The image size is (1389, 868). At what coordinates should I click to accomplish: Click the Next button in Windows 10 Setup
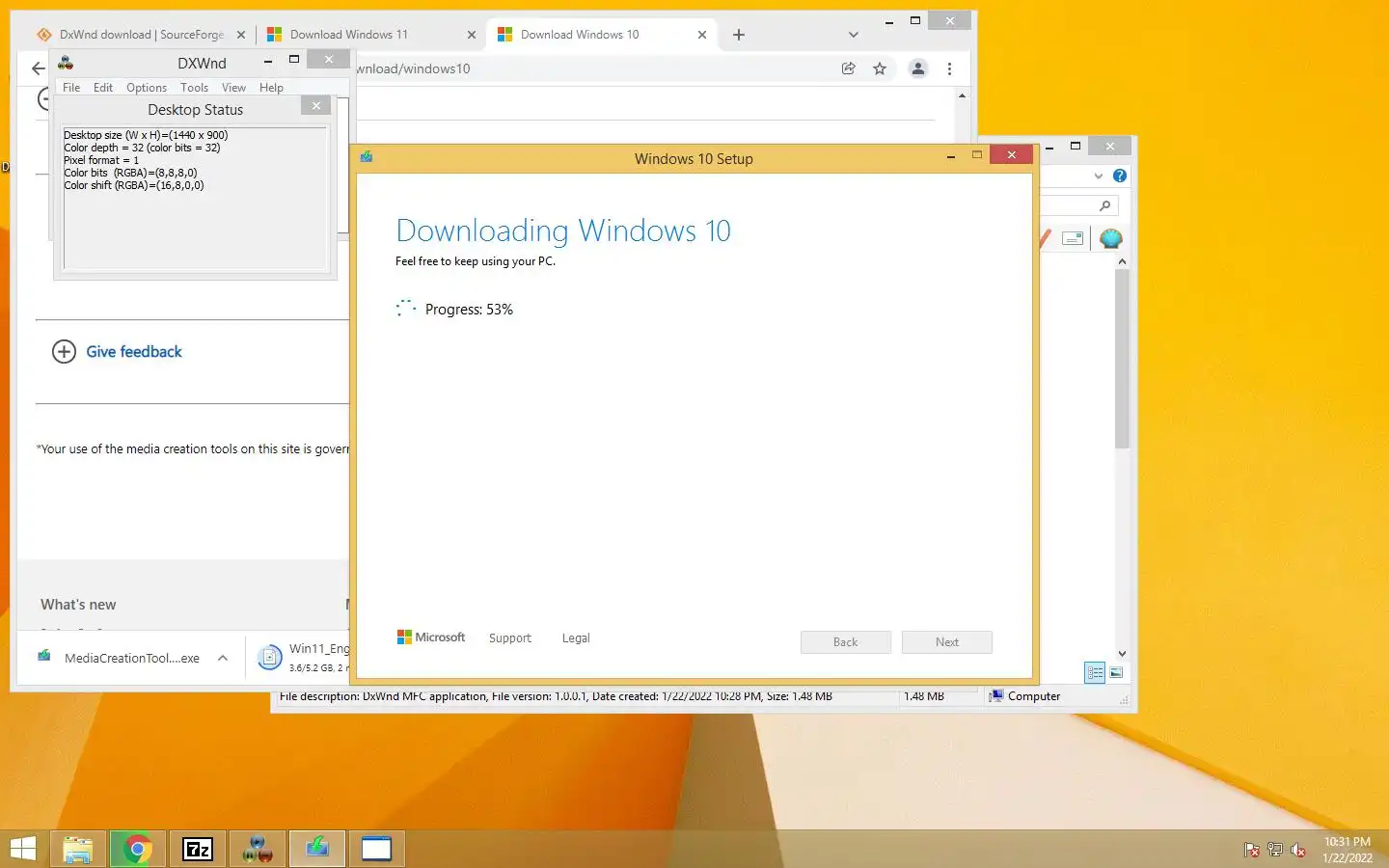click(x=947, y=642)
